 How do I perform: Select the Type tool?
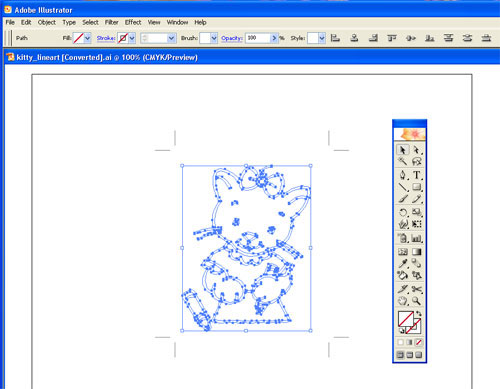click(417, 175)
